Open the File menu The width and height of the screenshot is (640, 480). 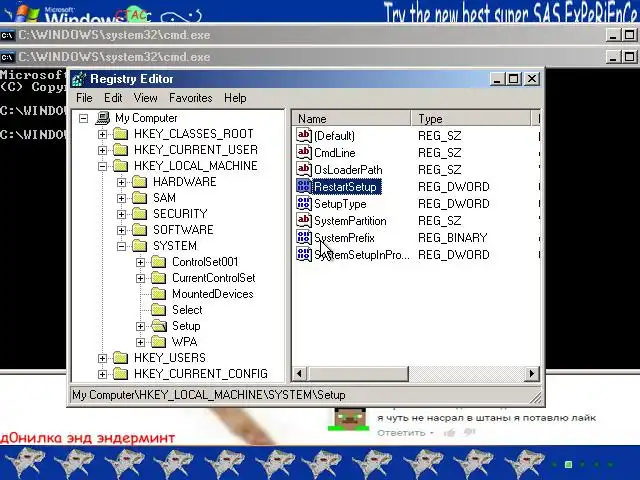[x=84, y=98]
